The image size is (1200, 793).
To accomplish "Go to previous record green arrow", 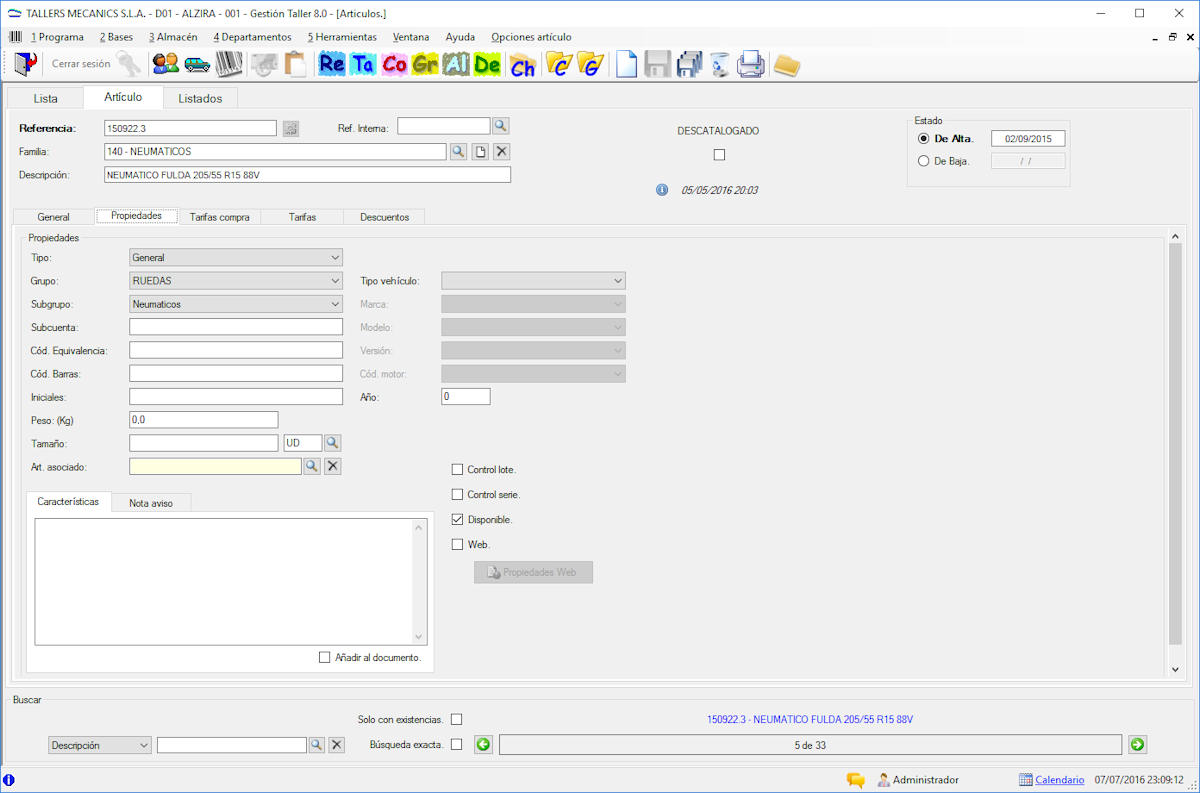I will point(484,744).
